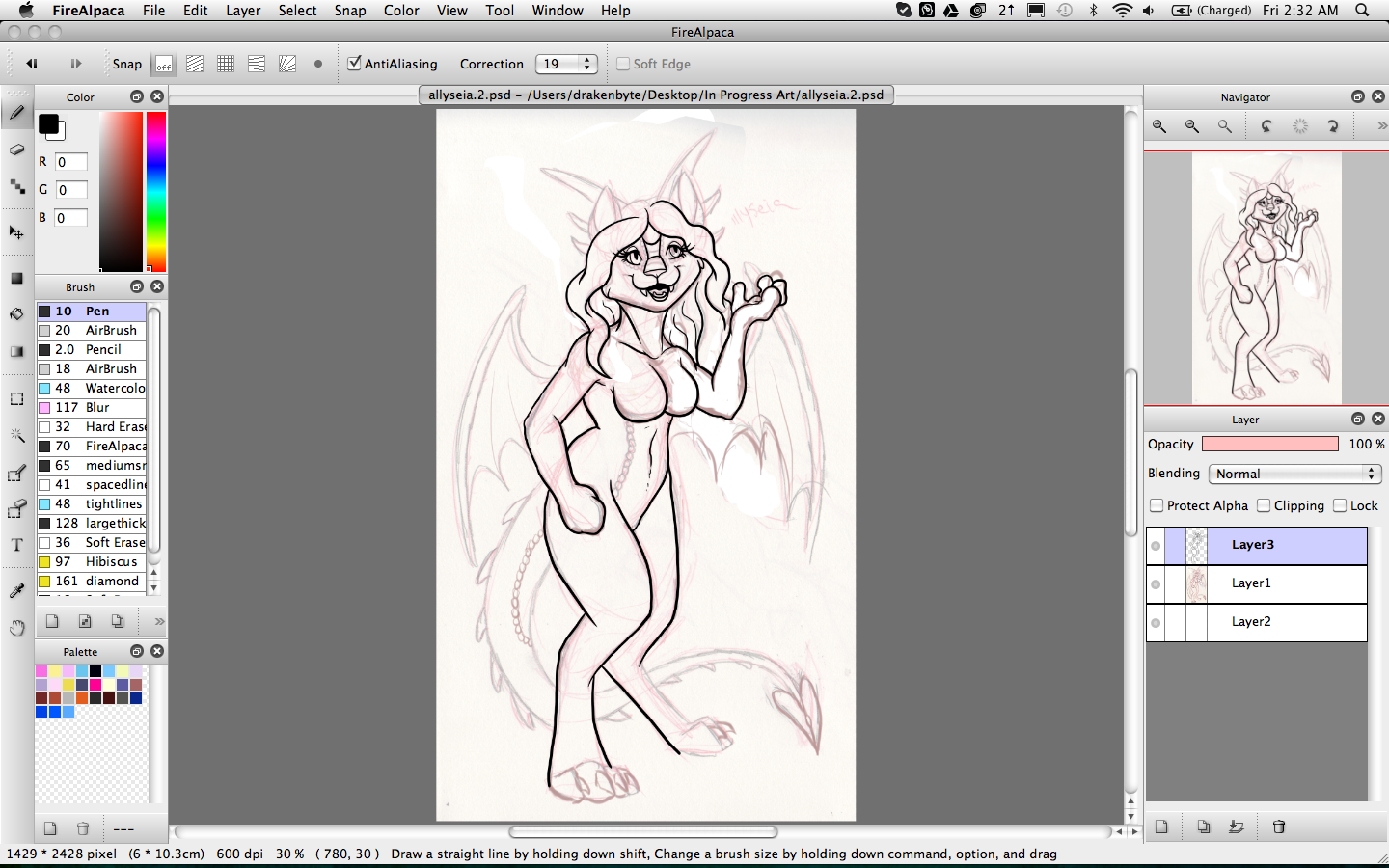This screenshot has width=1389, height=868.
Task: Select the Hand pan tool
Action: tap(16, 628)
